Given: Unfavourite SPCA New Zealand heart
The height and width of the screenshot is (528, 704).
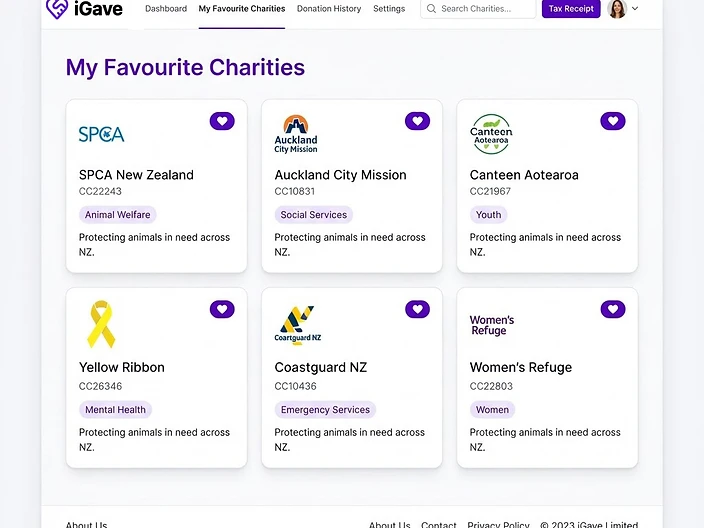Looking at the screenshot, I should tap(222, 121).
